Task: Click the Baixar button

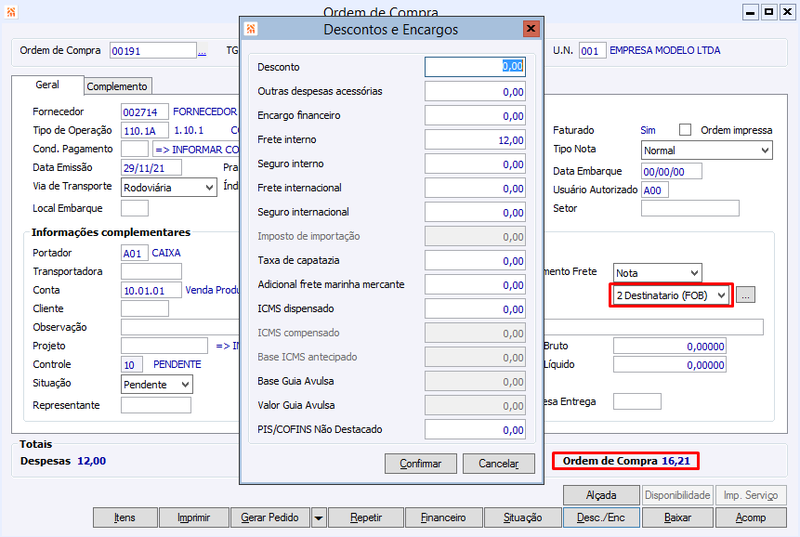Action: [x=678, y=518]
